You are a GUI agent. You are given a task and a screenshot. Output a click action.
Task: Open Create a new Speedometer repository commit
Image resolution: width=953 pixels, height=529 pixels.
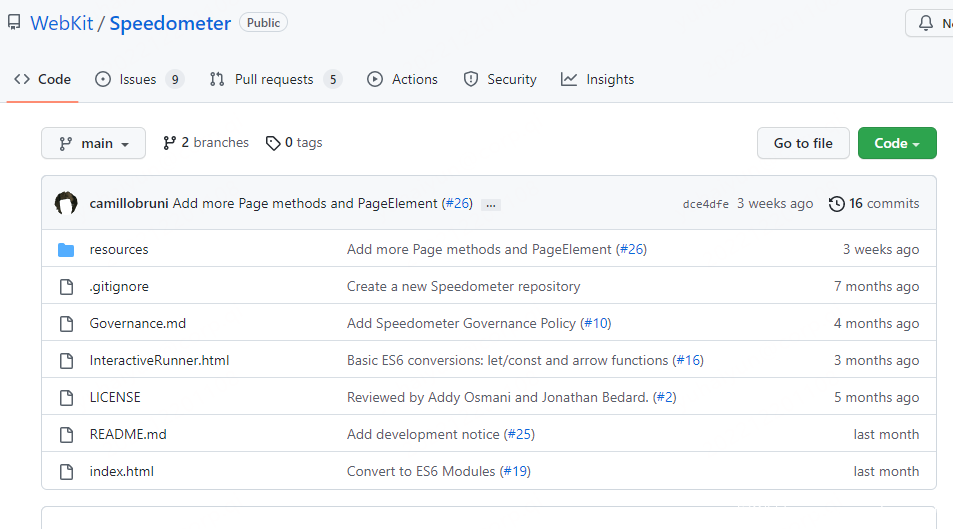click(464, 286)
